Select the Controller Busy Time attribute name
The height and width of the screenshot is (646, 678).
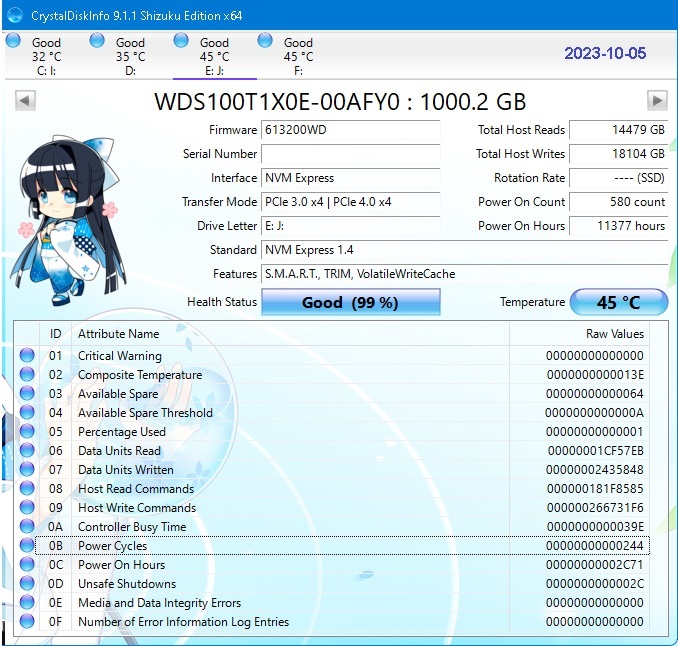click(132, 527)
